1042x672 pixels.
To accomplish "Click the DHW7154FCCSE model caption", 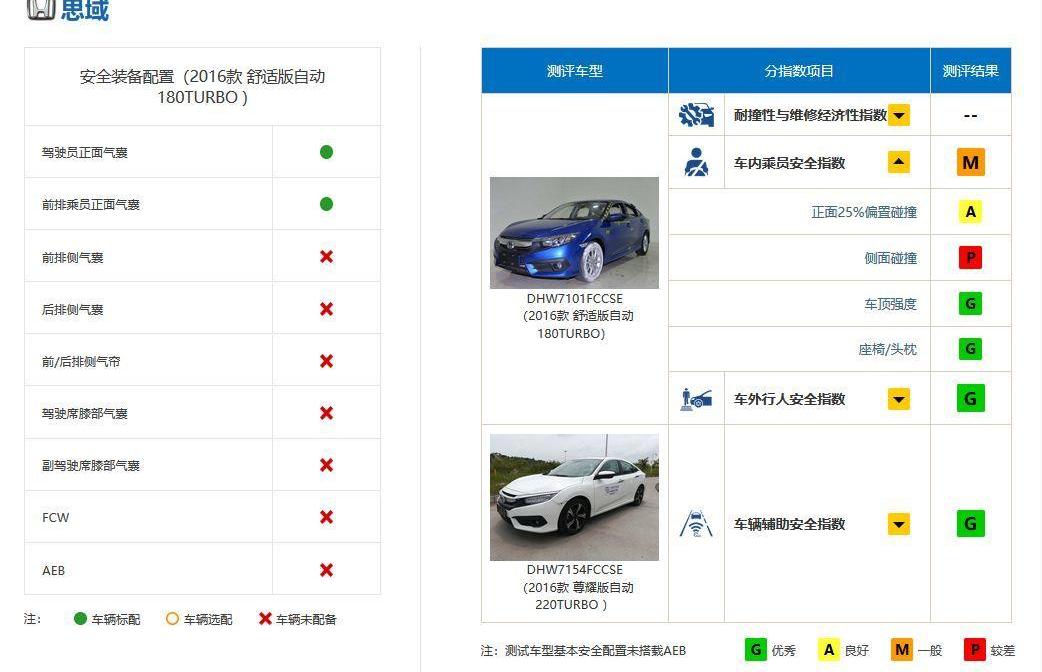I will coord(575,587).
